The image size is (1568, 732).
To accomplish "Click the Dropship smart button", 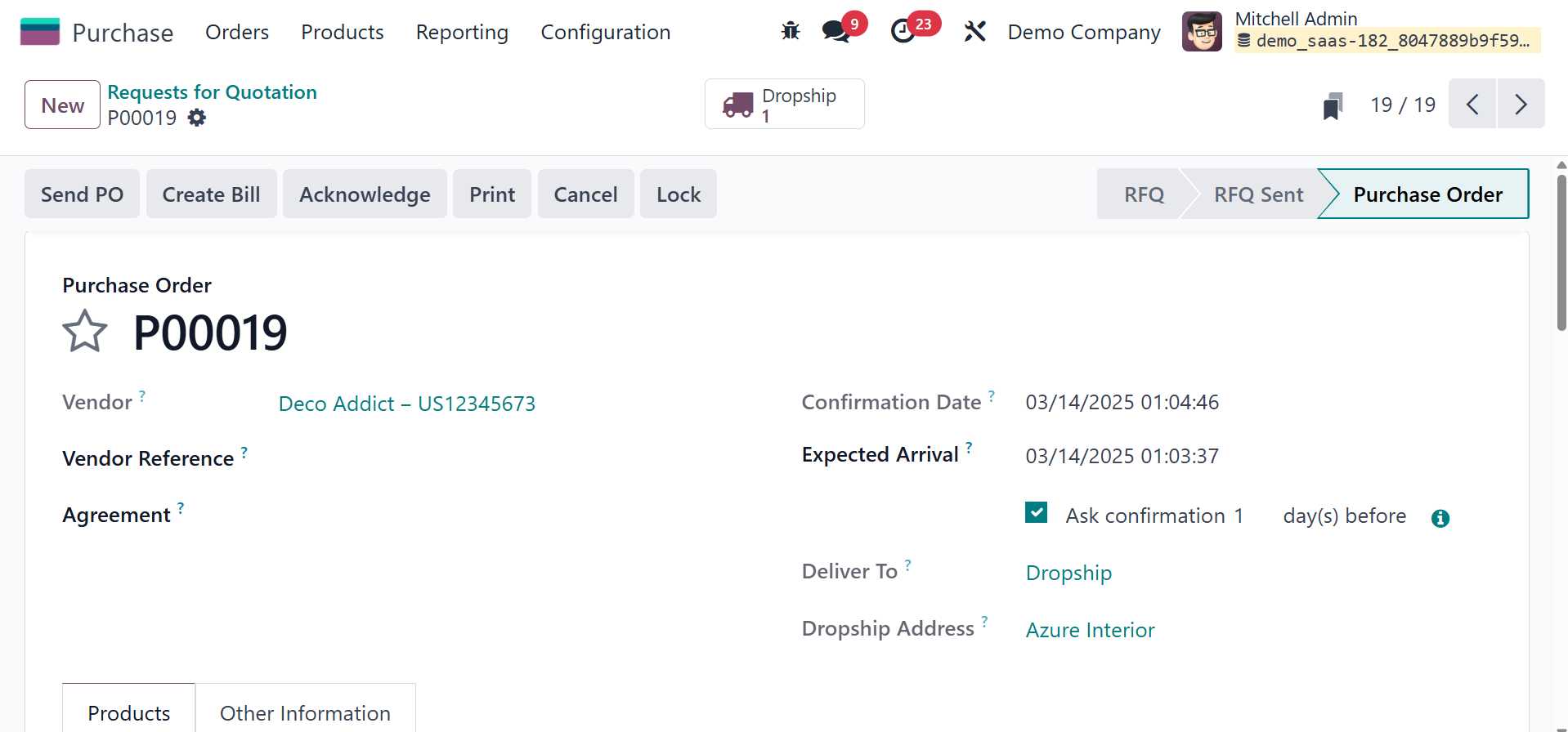I will point(784,105).
